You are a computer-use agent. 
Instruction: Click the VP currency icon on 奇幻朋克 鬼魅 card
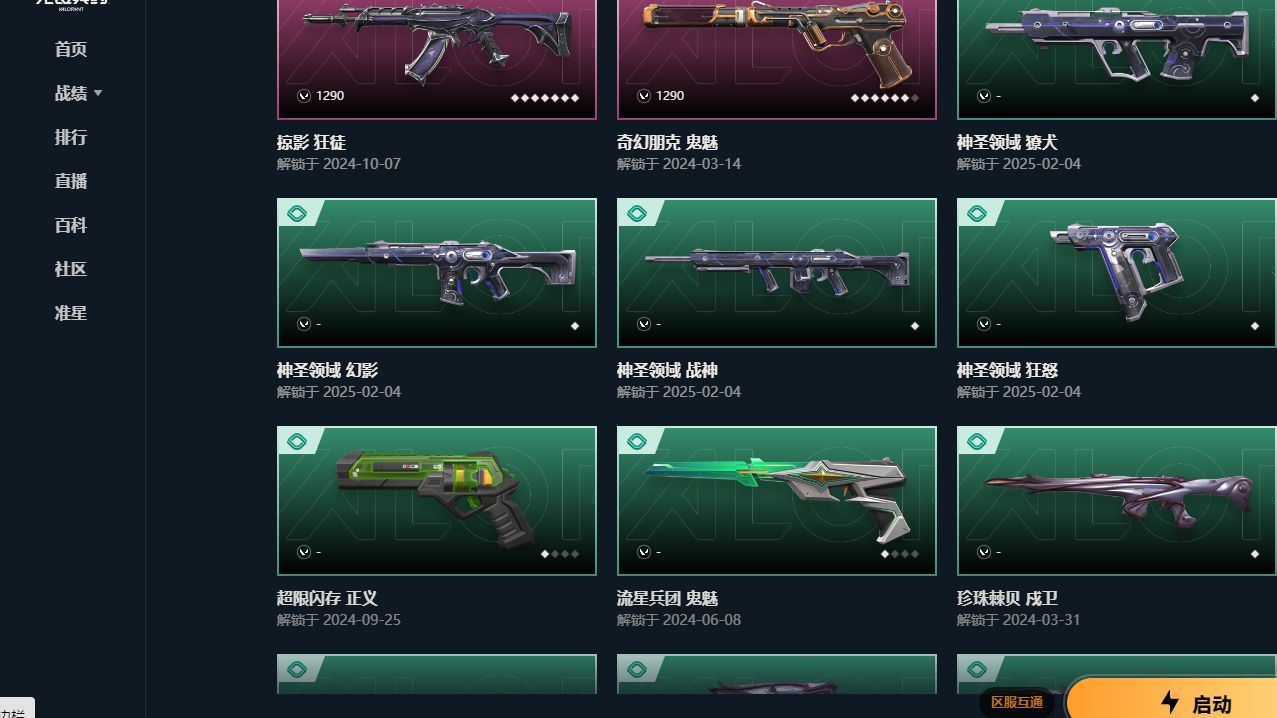(644, 96)
